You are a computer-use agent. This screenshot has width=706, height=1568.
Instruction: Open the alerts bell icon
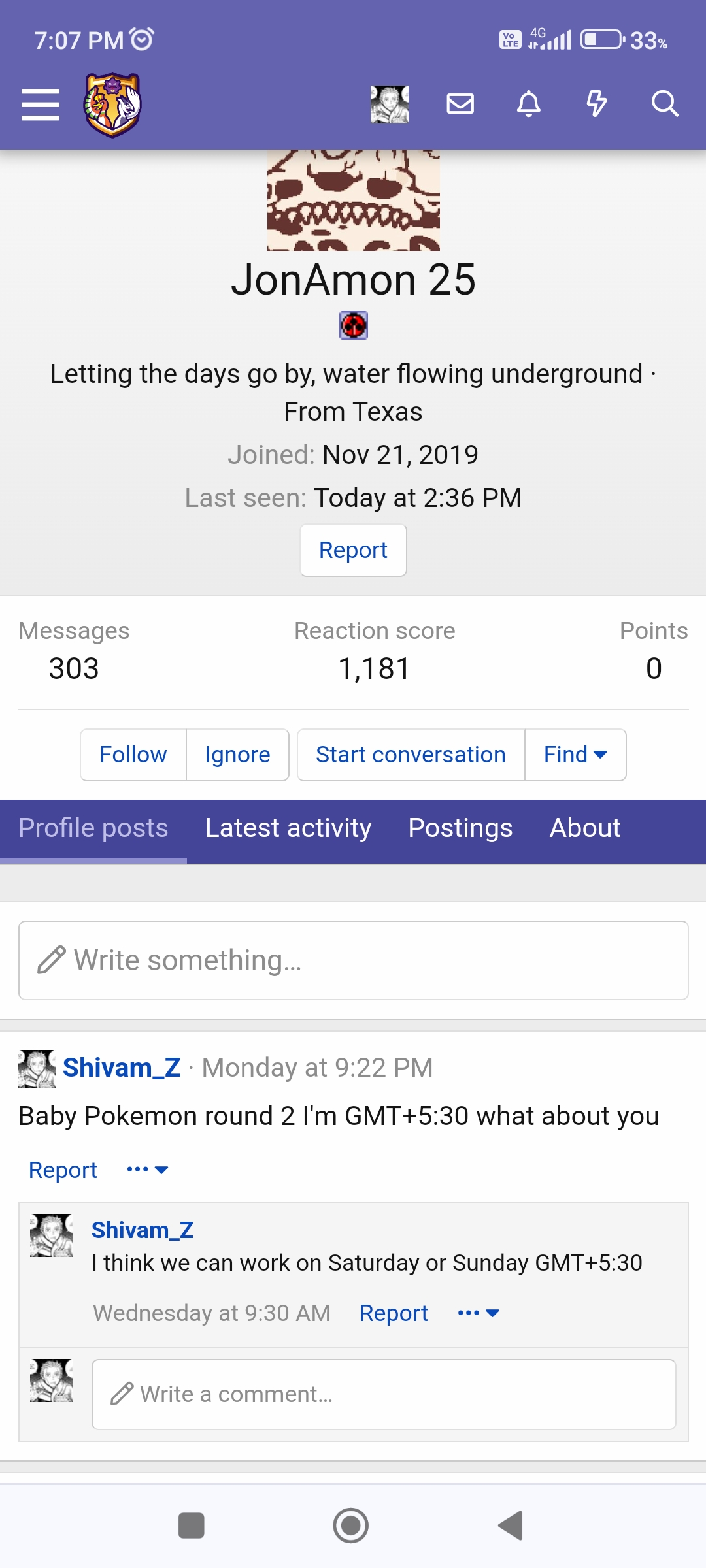[x=529, y=104]
